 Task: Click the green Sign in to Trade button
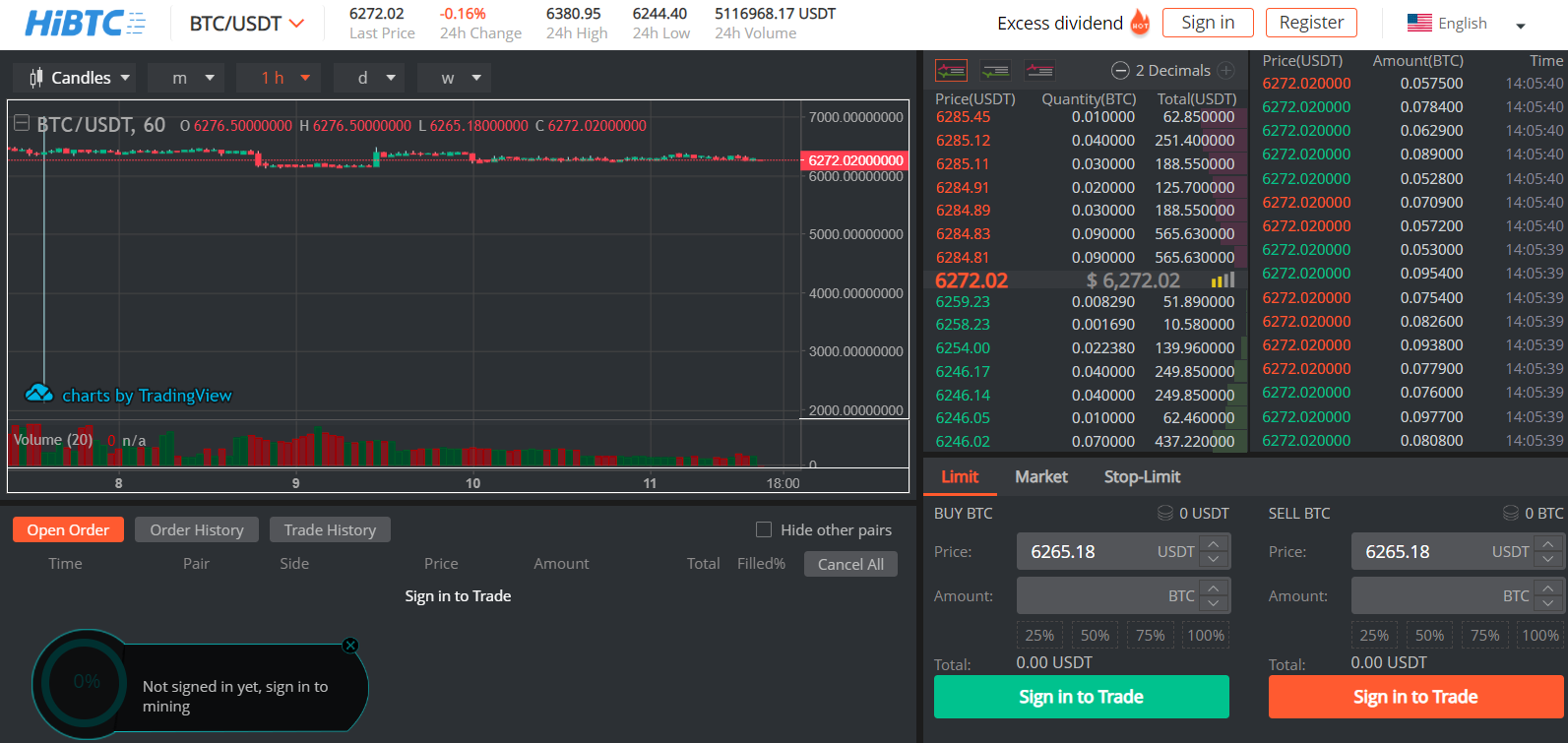coord(1081,697)
